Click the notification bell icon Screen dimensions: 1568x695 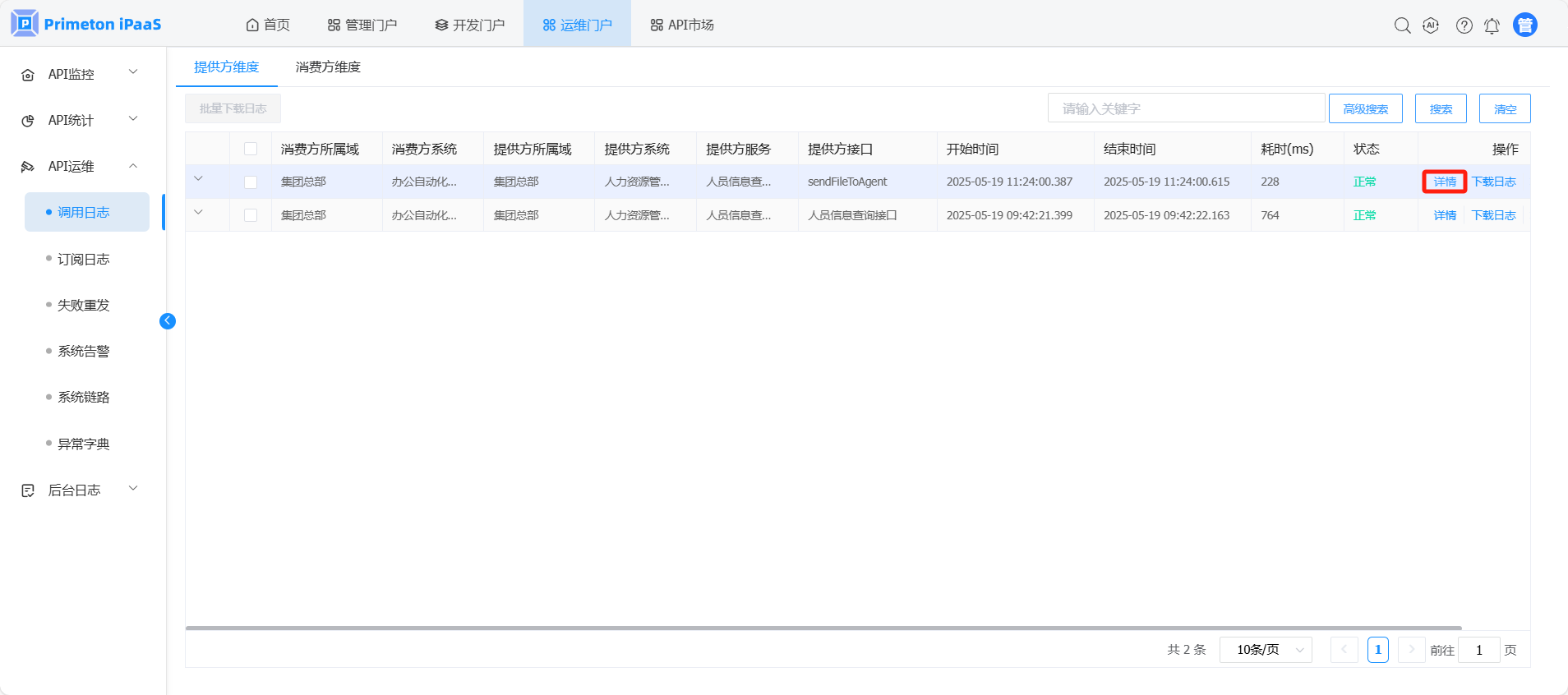[x=1492, y=25]
